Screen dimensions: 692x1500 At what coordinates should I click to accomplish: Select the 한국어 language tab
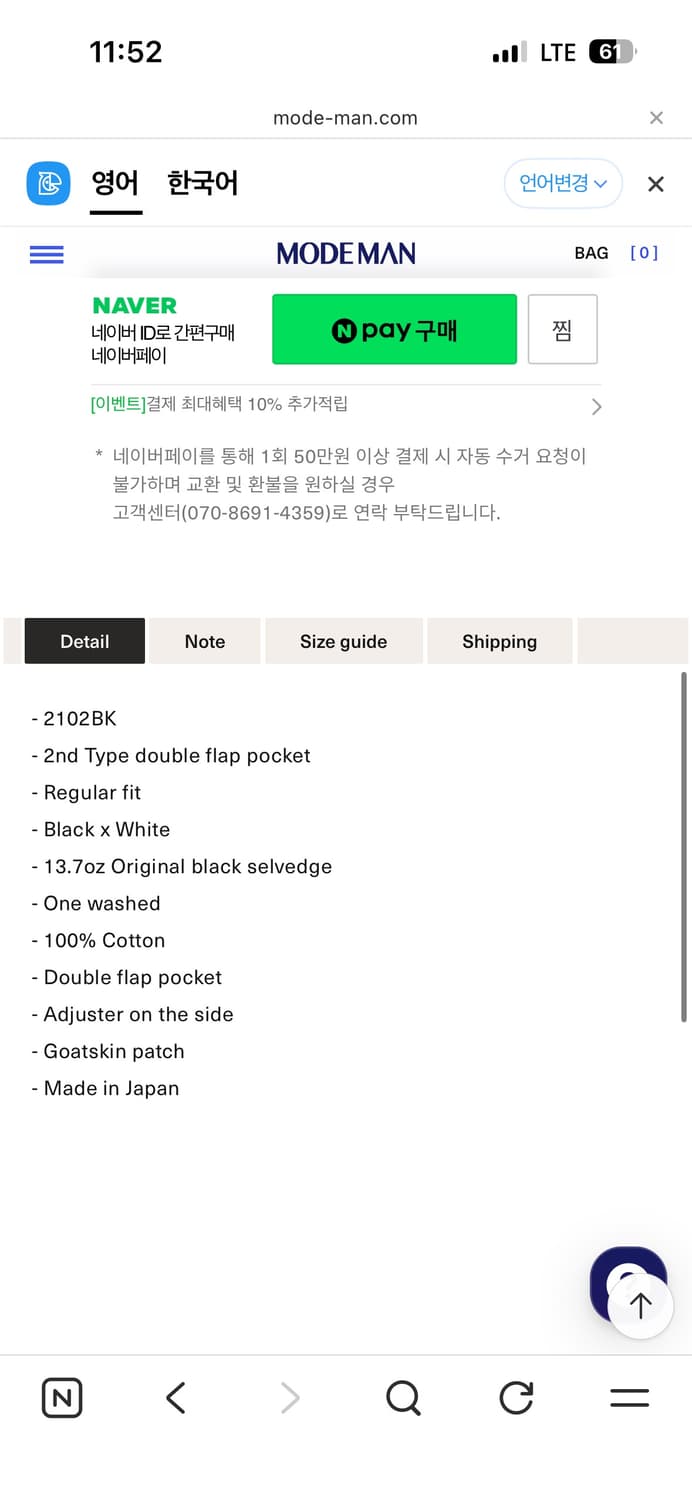coord(202,183)
